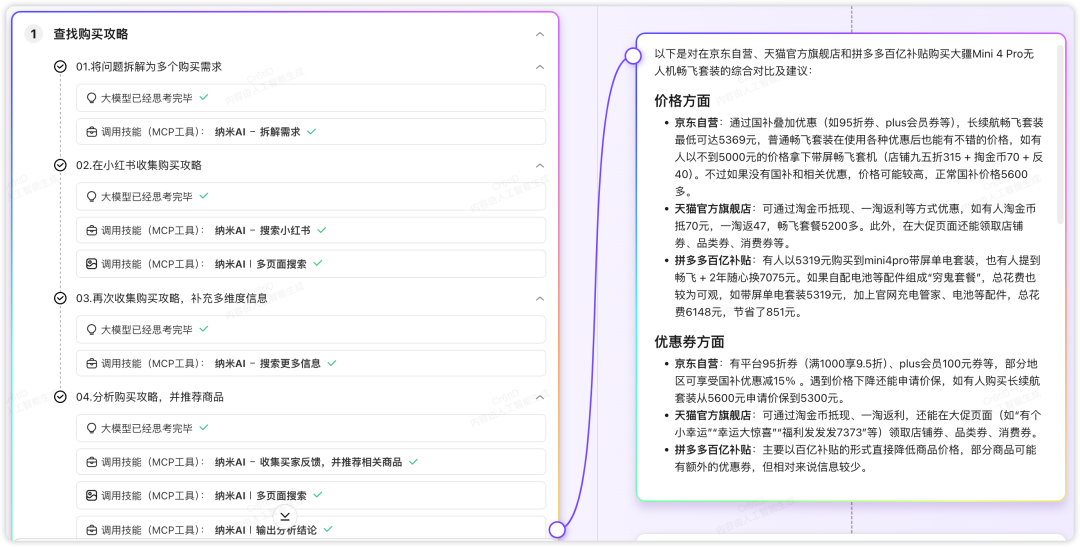Click green checkmark after 输出分析结论
1080x547 pixels.
click(x=328, y=529)
